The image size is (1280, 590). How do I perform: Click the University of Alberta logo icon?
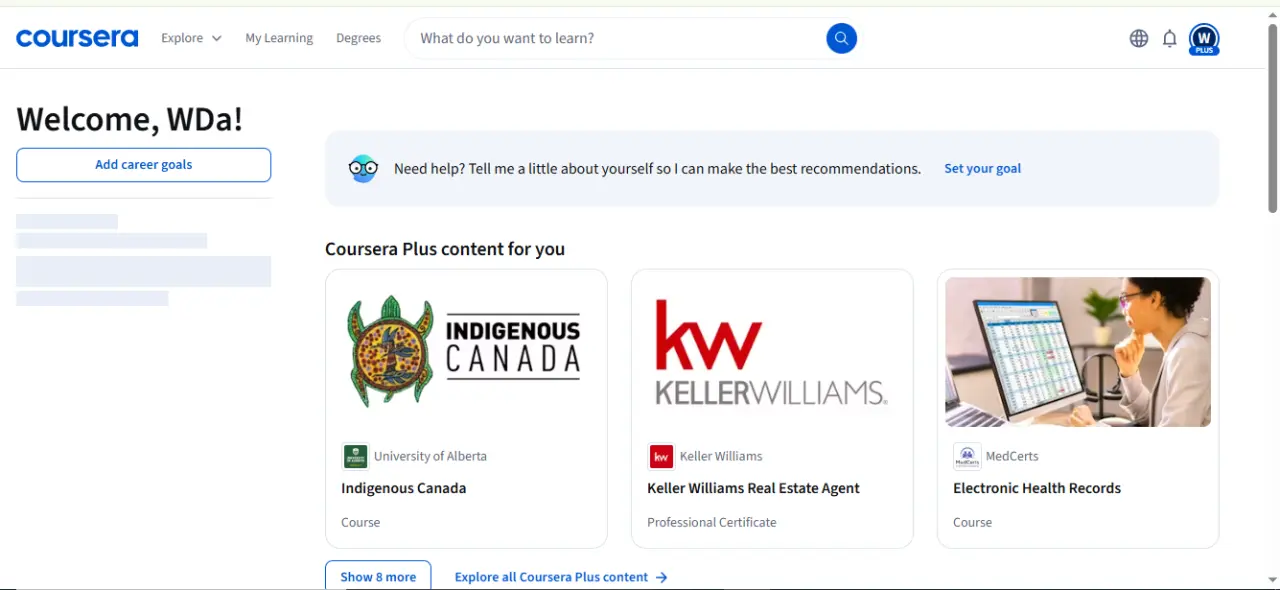click(x=355, y=456)
